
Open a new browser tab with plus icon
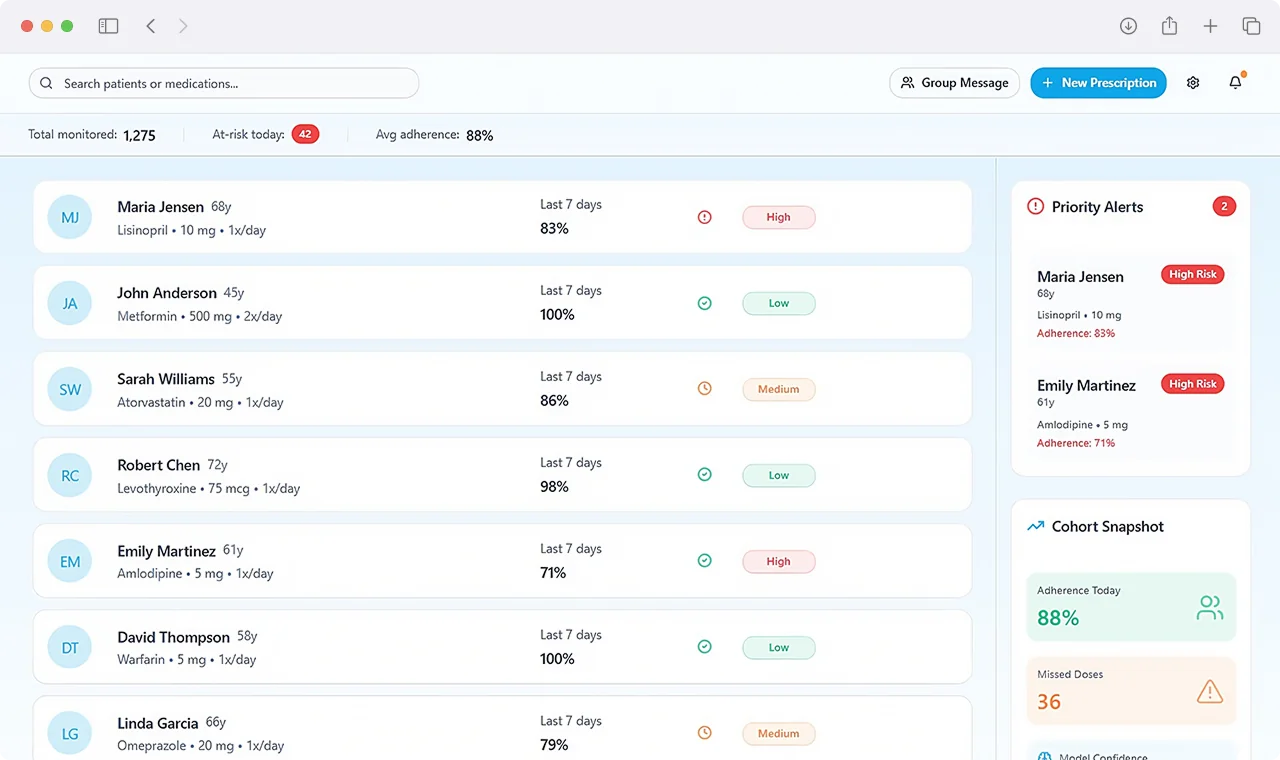(x=1210, y=26)
